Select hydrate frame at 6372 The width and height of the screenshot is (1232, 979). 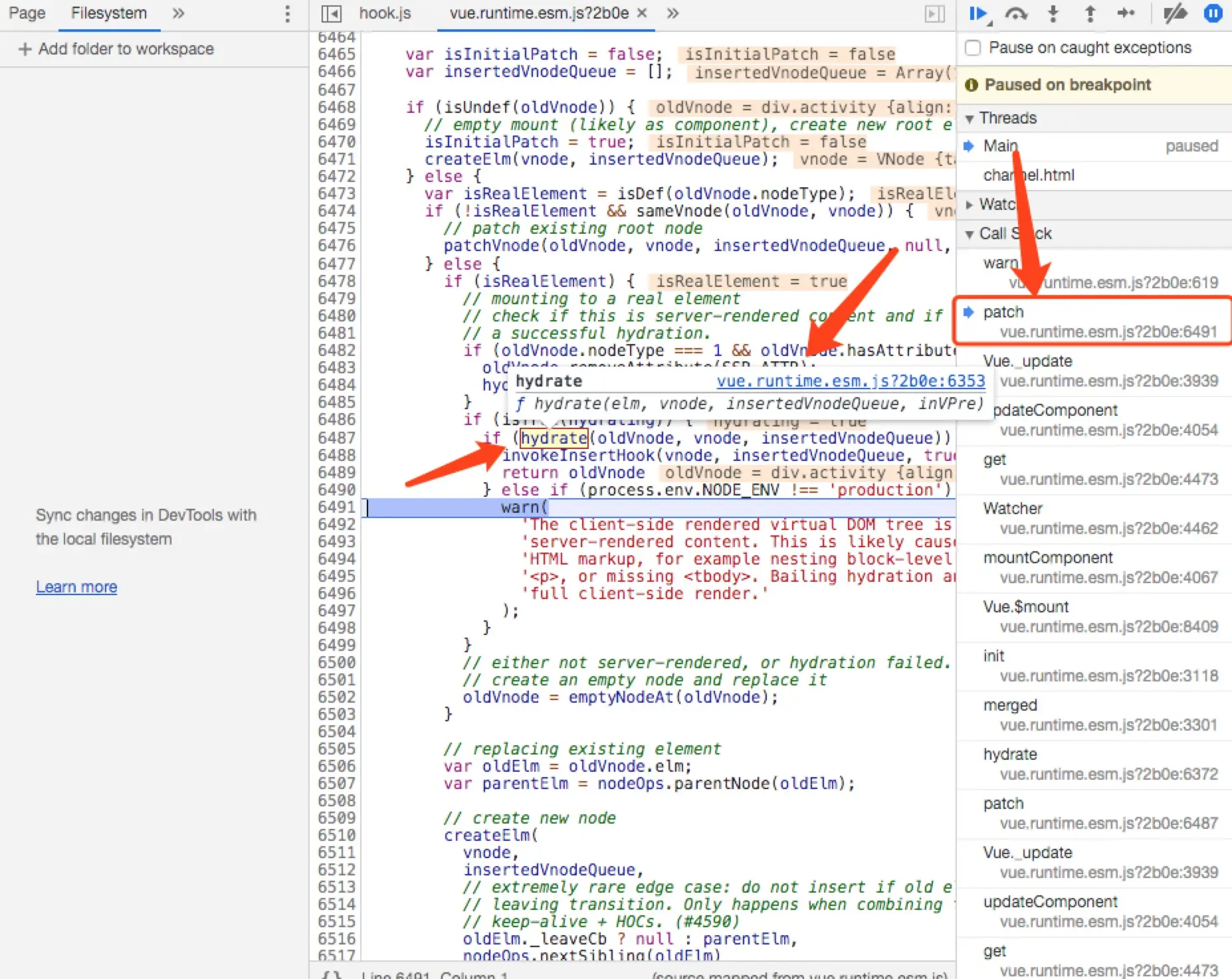pyautogui.click(x=1094, y=764)
